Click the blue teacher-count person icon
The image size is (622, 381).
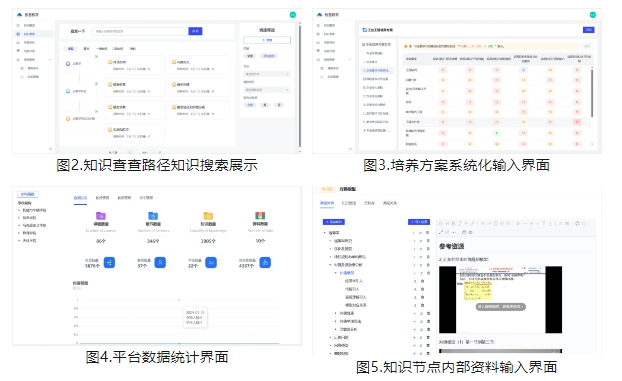point(160,262)
